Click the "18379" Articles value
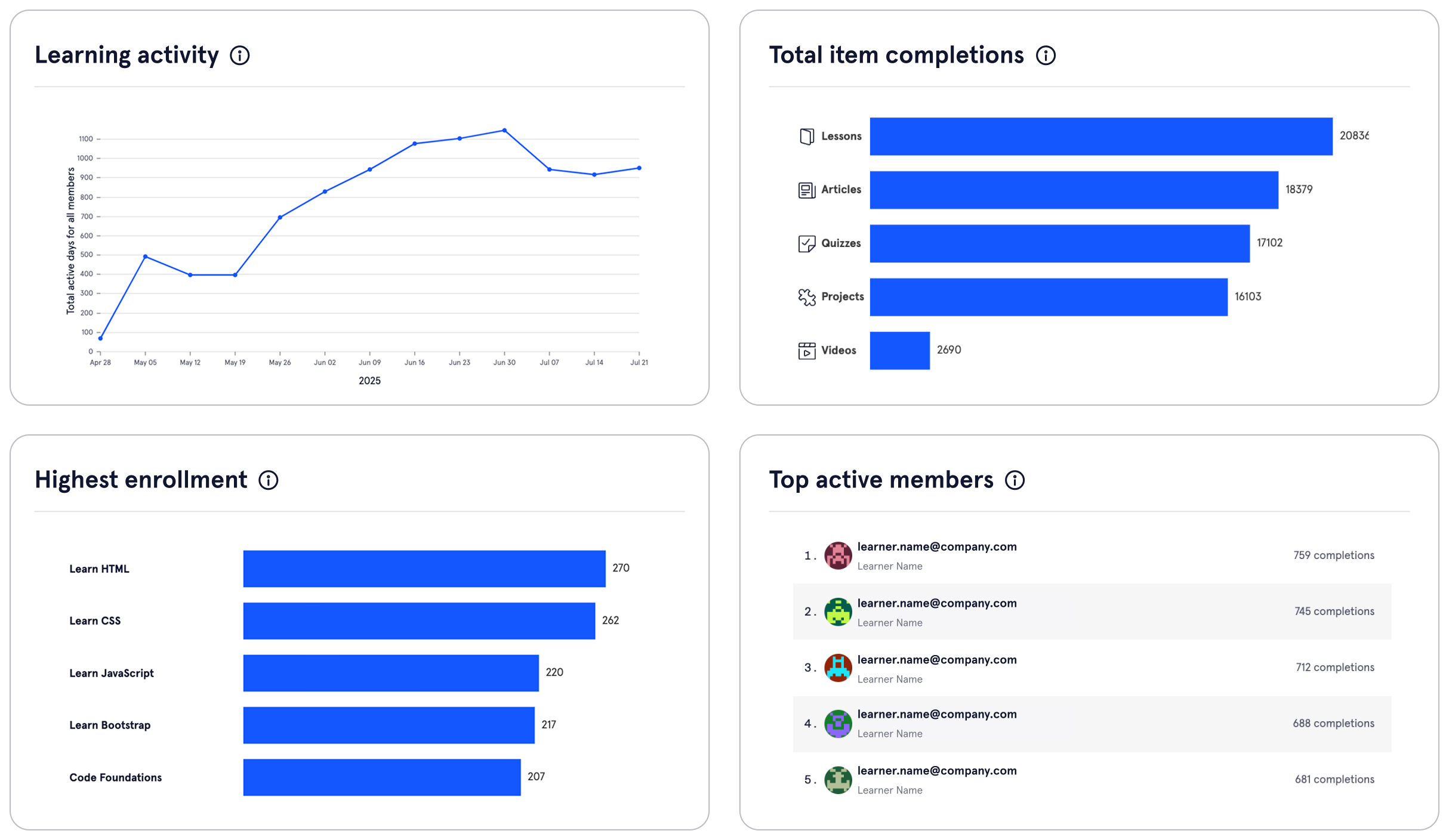Screen dimensions: 1449x840 [x=1299, y=190]
